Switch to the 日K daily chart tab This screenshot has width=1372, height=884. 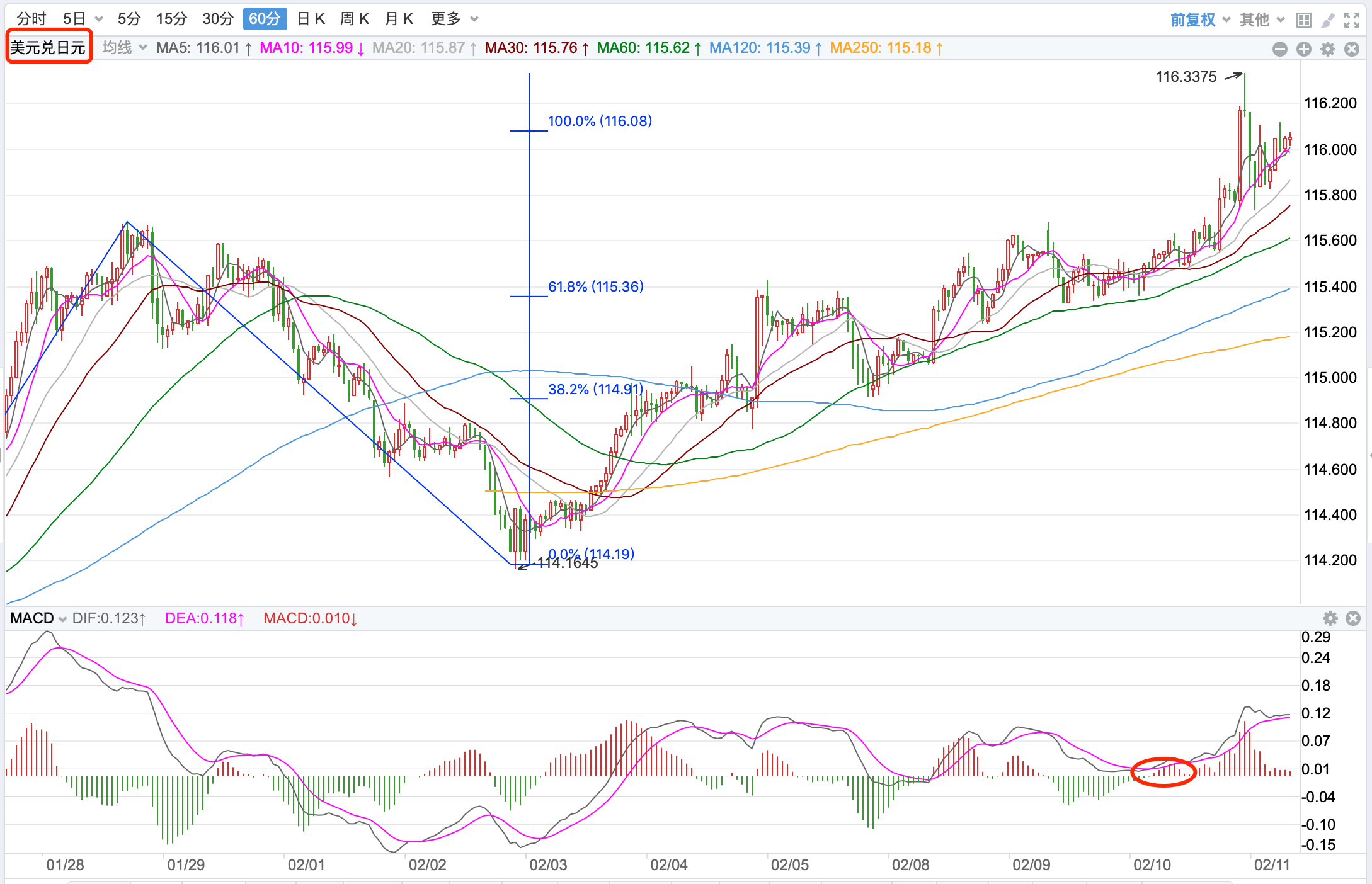311,19
